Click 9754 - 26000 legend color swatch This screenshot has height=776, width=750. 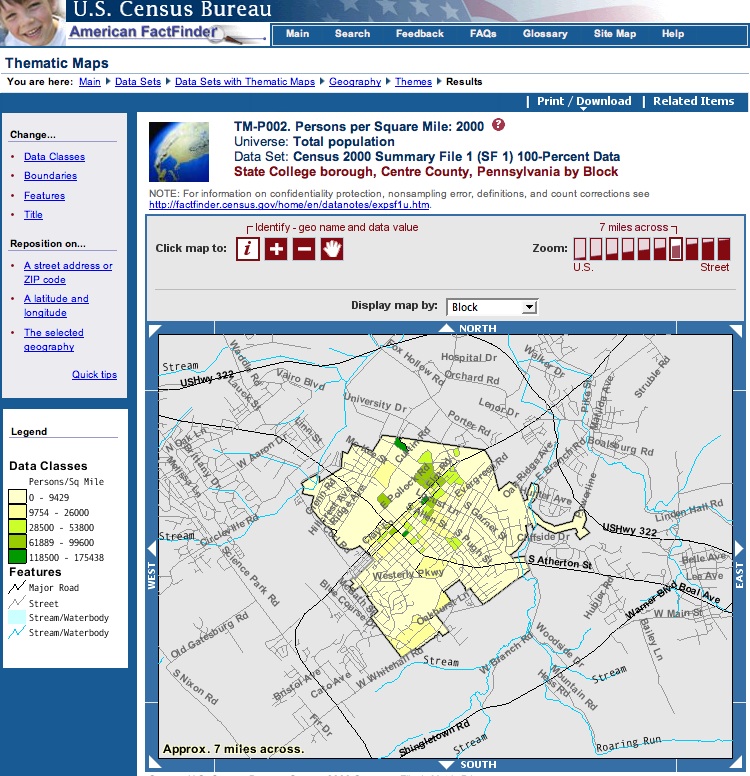click(17, 512)
